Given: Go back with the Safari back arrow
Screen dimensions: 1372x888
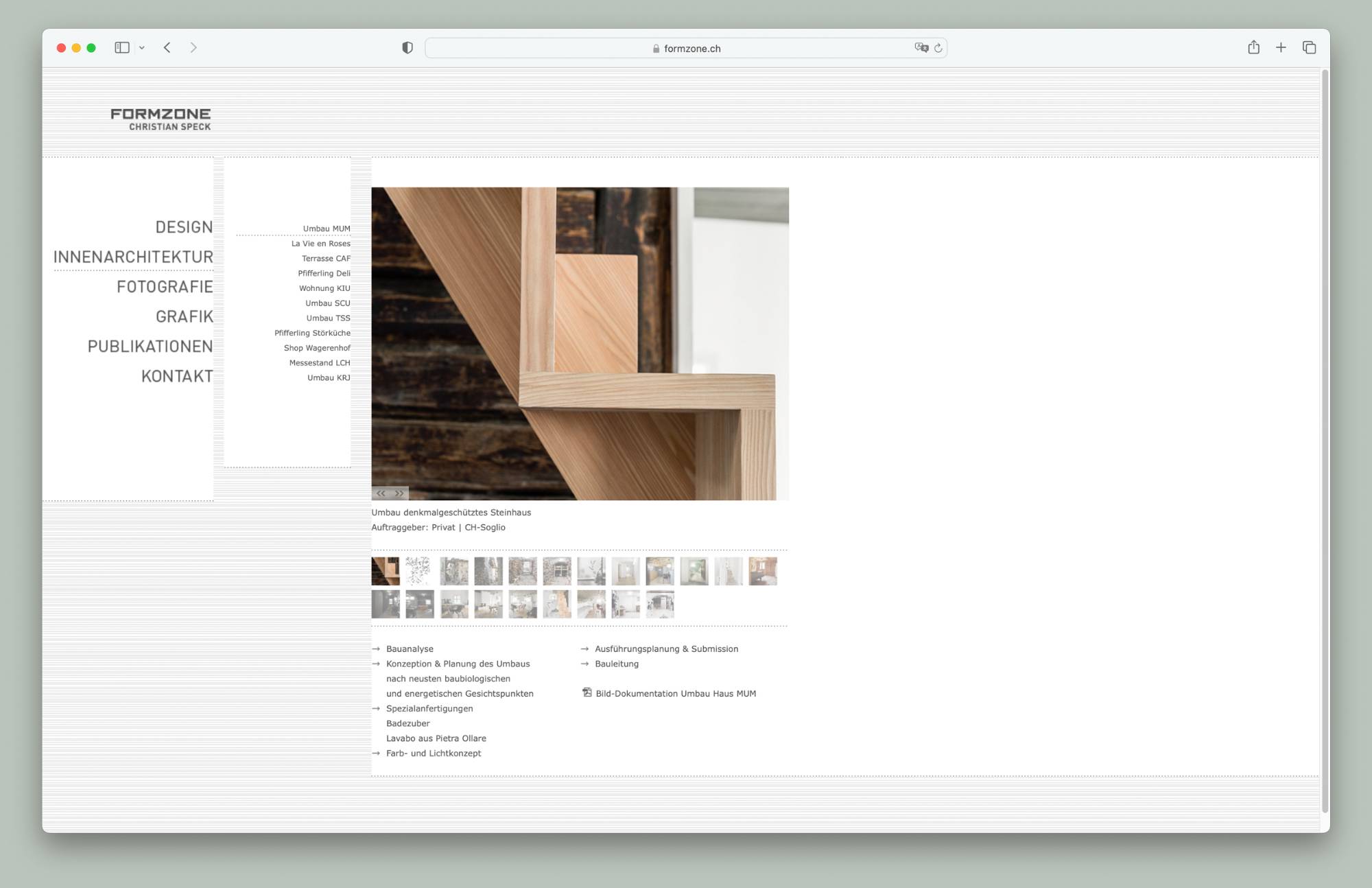Looking at the screenshot, I should coord(167,47).
